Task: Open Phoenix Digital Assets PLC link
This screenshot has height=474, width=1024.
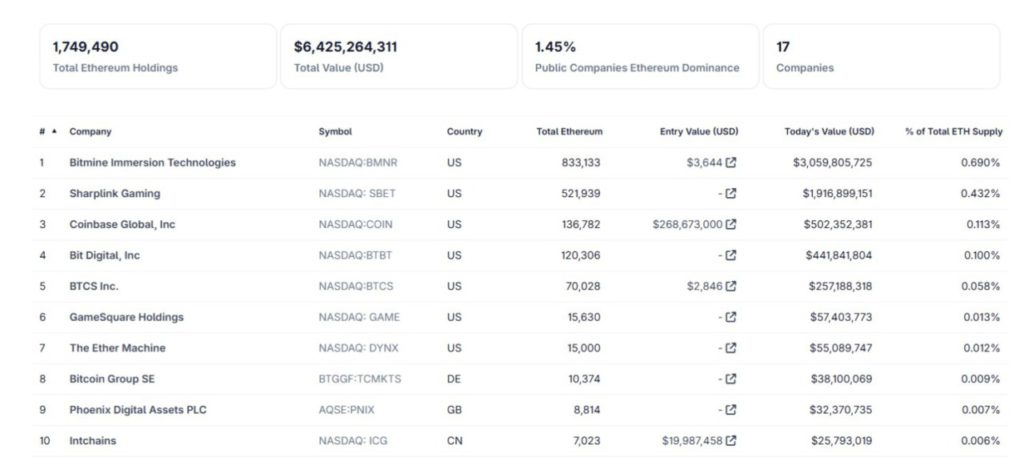Action: pyautogui.click(x=137, y=410)
